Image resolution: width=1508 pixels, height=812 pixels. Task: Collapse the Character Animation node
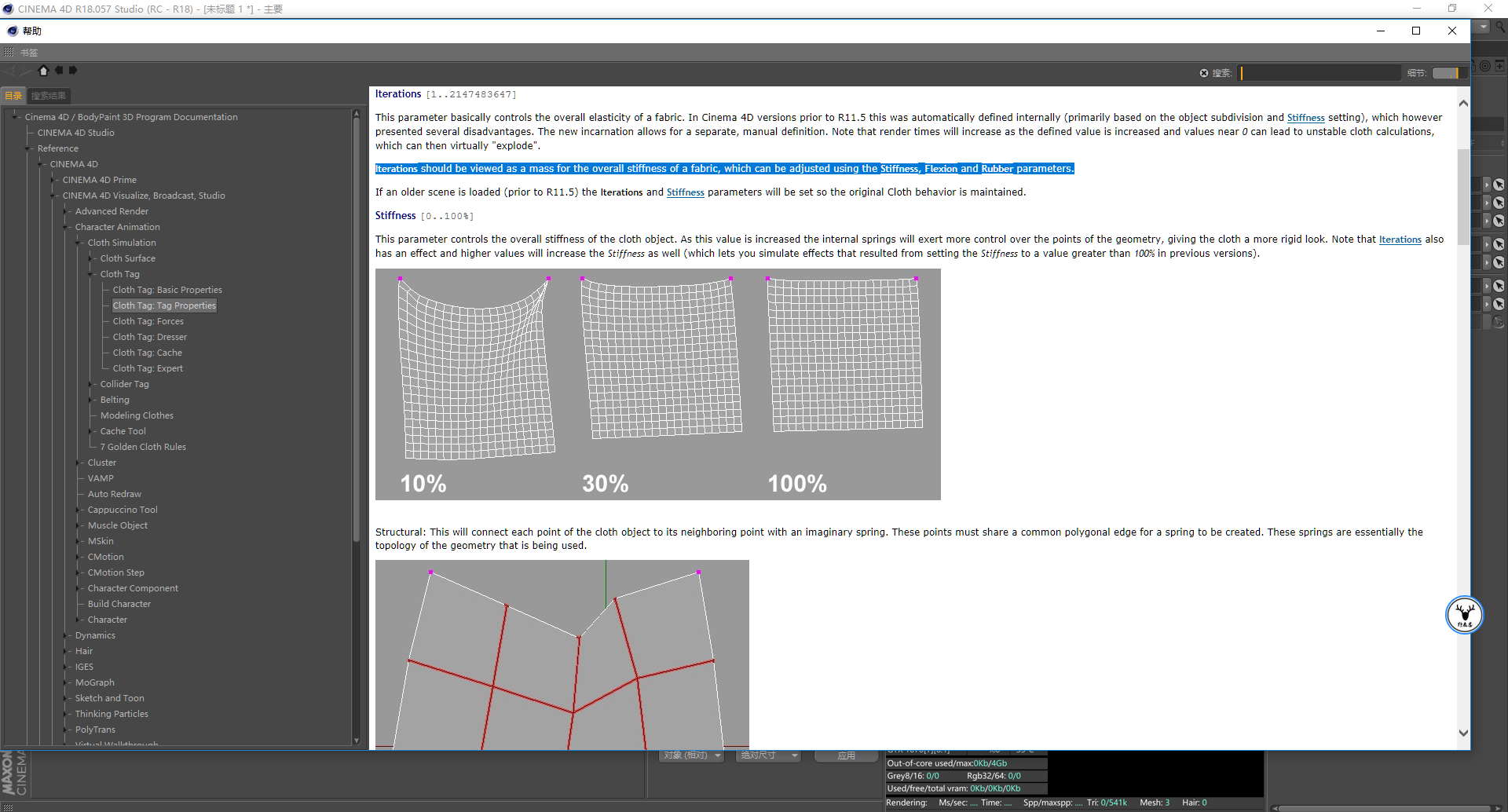pos(65,227)
